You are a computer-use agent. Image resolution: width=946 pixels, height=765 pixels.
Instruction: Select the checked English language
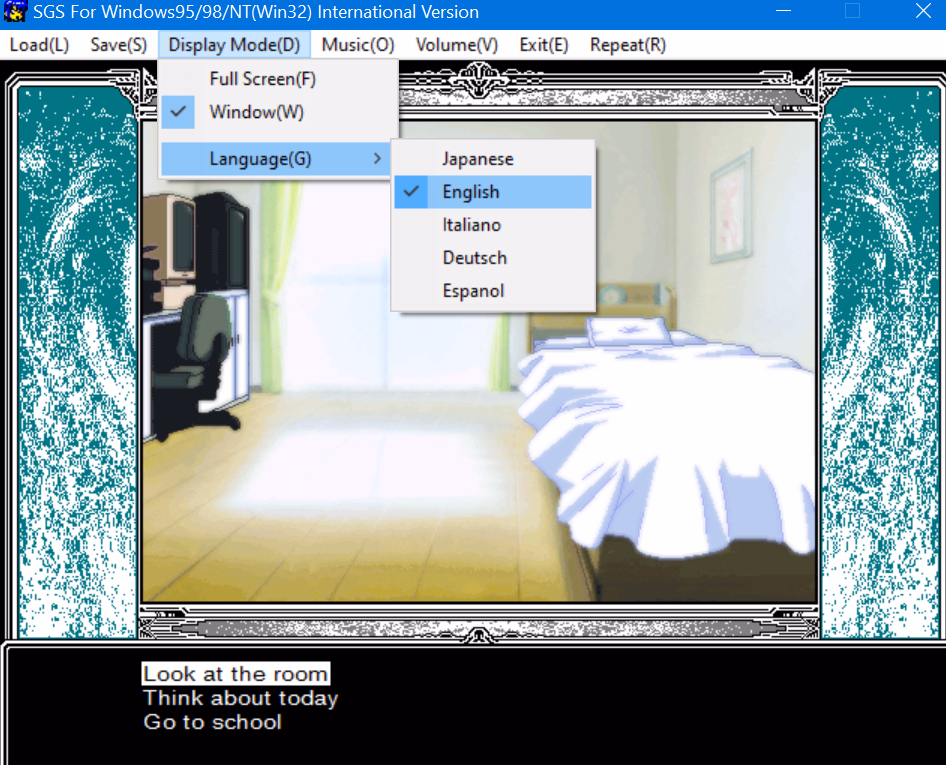pos(493,192)
